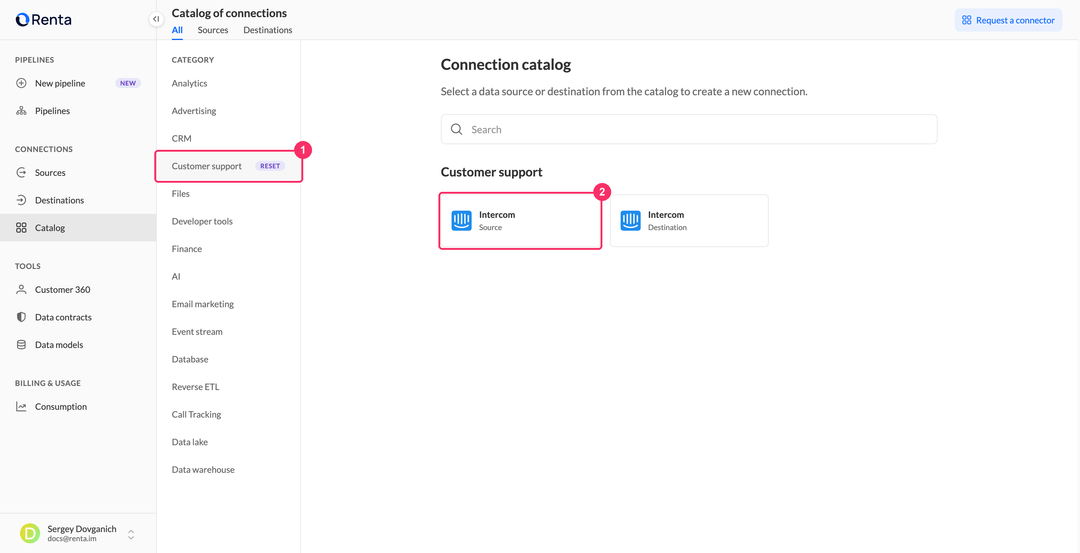
Task: Filter by Reverse ETL category
Action: (x=195, y=386)
